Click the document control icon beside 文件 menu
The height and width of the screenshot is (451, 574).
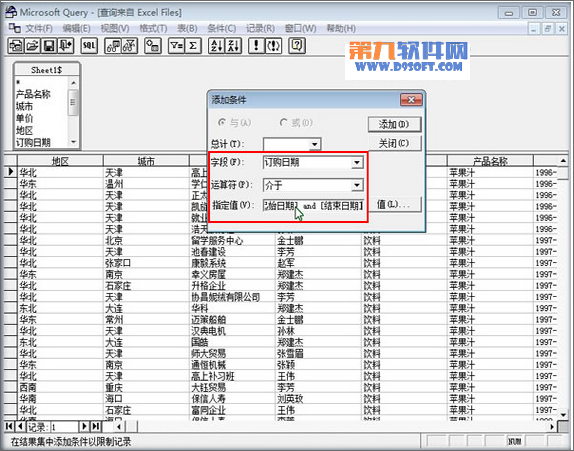click(x=15, y=28)
